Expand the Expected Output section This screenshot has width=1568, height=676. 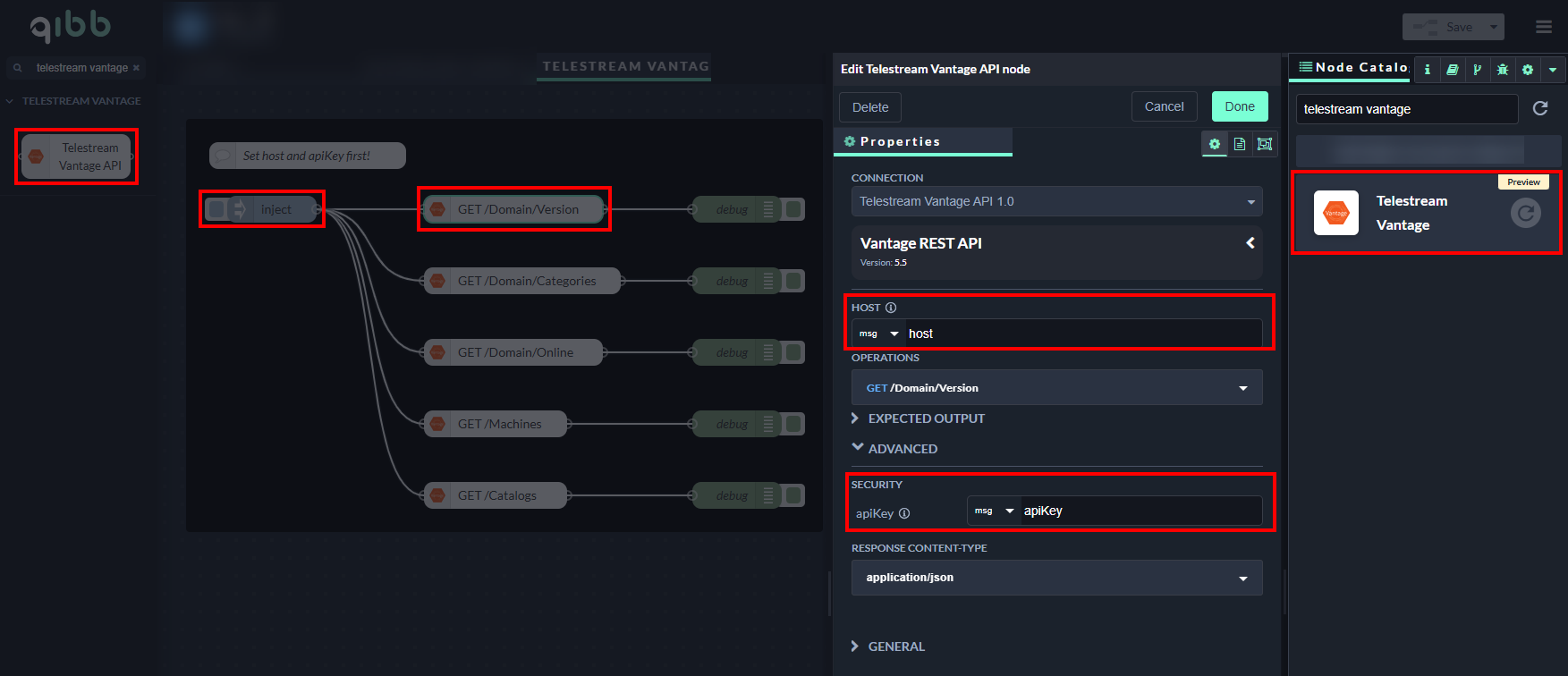click(x=926, y=418)
